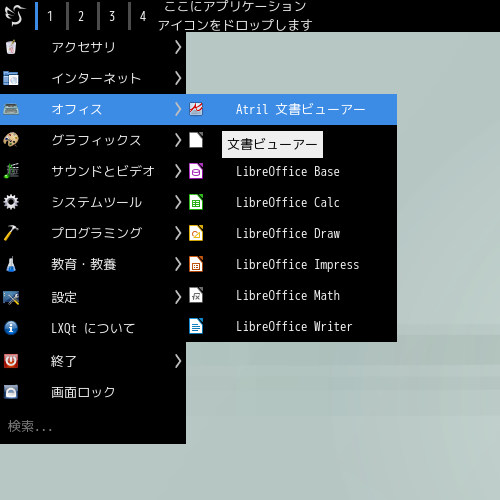The image size is (500, 500).
Task: Launch Atril 文書ビューアー via its icon
Action: (x=196, y=109)
